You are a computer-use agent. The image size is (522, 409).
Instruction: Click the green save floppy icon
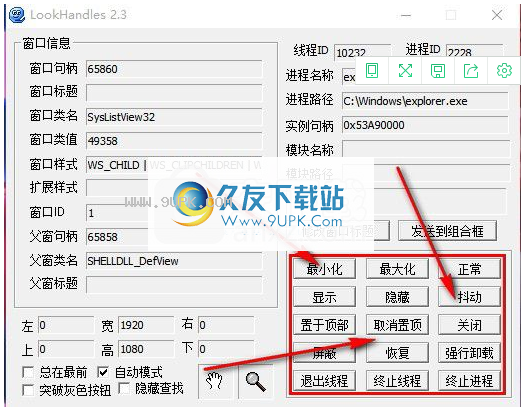(438, 71)
